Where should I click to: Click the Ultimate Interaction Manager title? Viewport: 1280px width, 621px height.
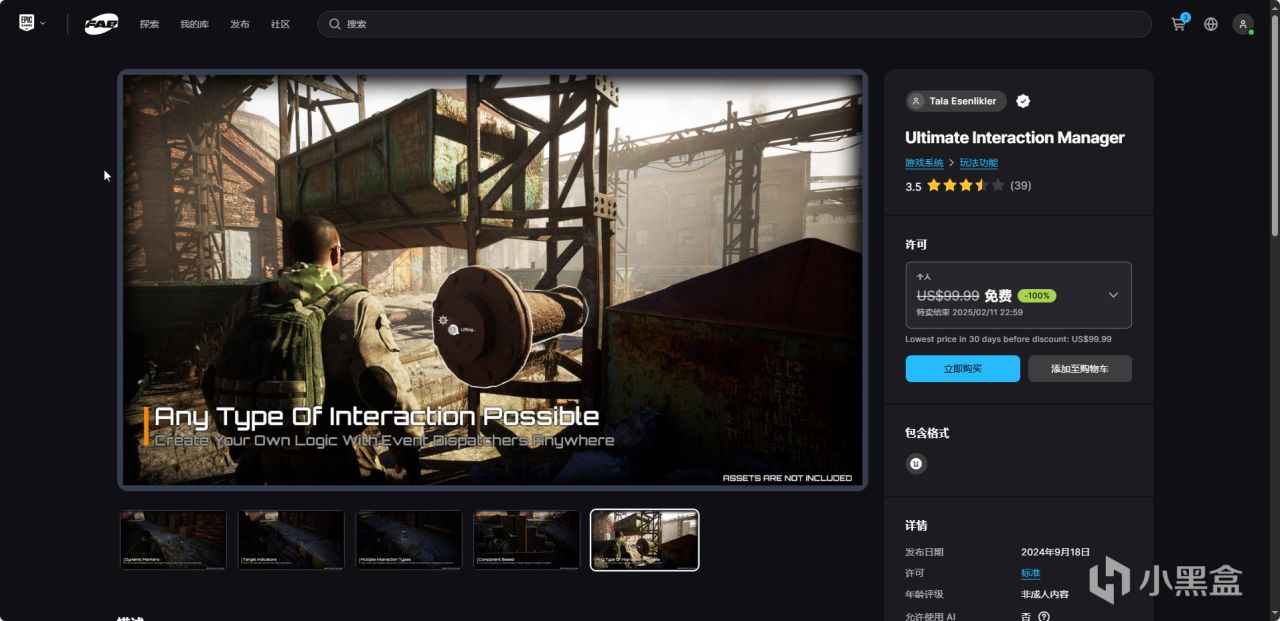coord(1015,138)
